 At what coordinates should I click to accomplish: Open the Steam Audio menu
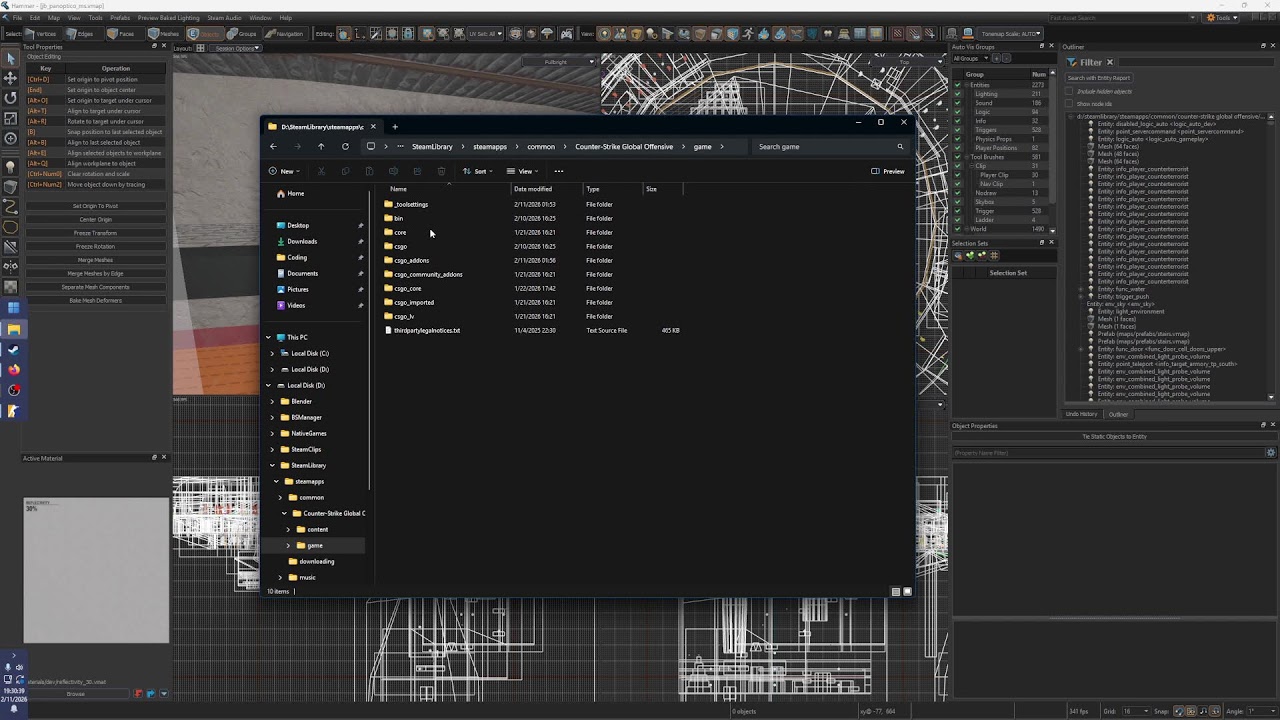click(224, 18)
